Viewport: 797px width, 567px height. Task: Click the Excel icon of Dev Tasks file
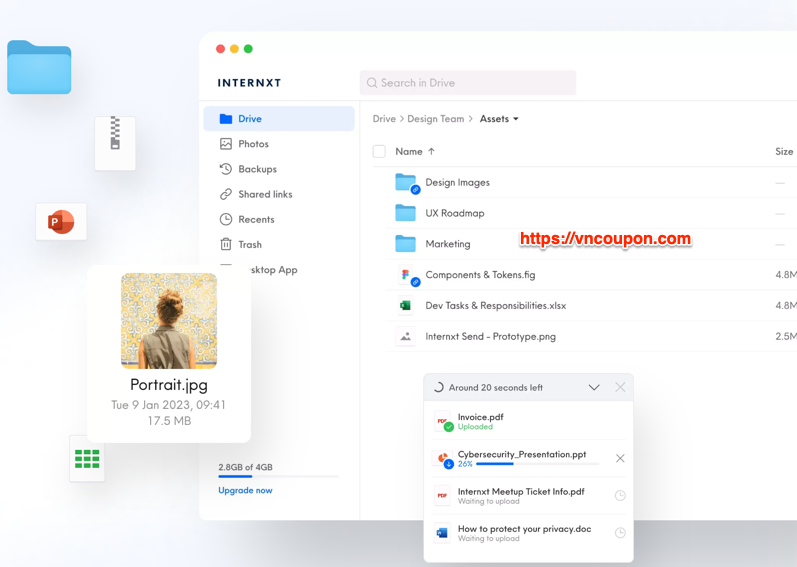tap(406, 305)
